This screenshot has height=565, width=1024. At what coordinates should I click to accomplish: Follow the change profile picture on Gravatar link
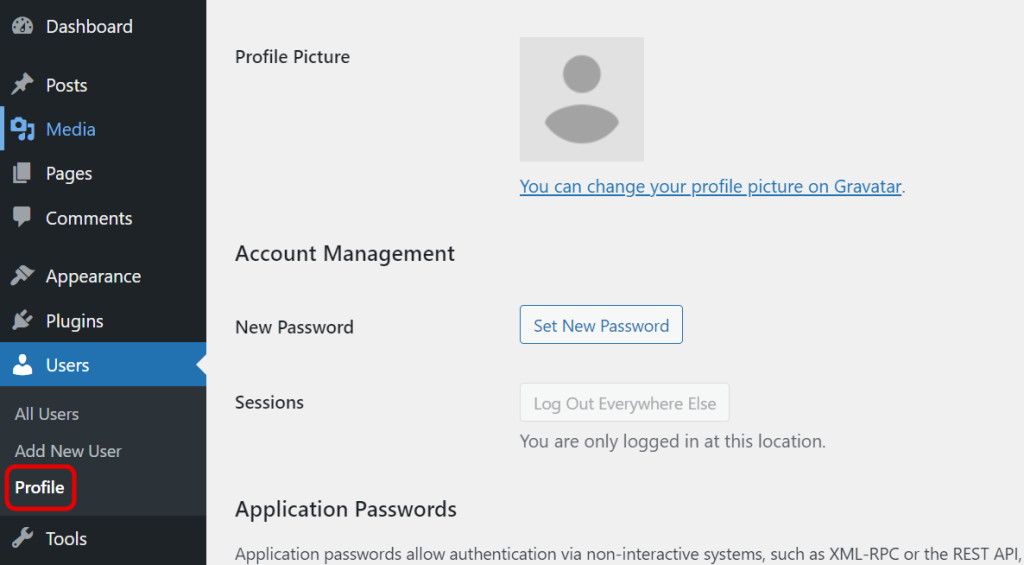(x=710, y=186)
